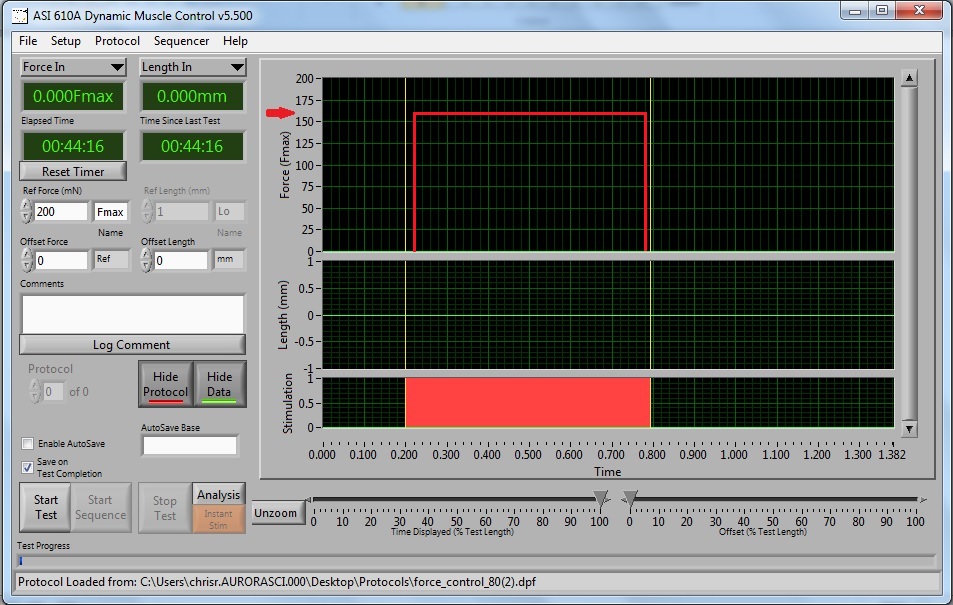The width and height of the screenshot is (953, 605).
Task: Click the Offset Force Ref name field
Action: click(111, 259)
